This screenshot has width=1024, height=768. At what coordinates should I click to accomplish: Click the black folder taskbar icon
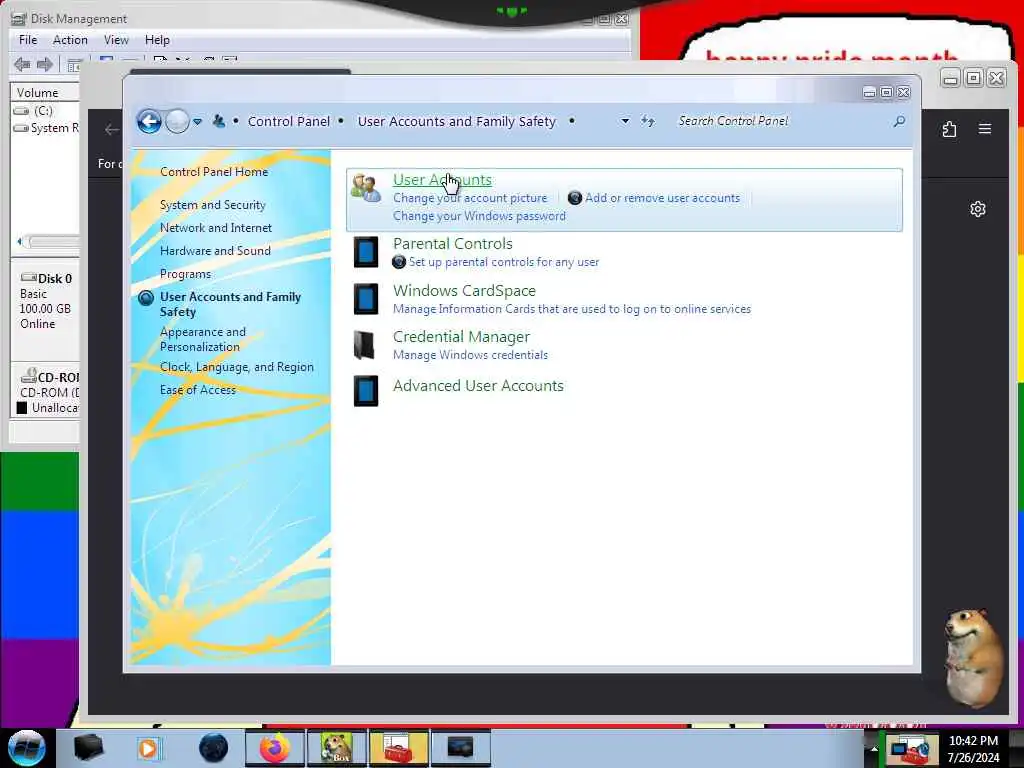(x=88, y=748)
